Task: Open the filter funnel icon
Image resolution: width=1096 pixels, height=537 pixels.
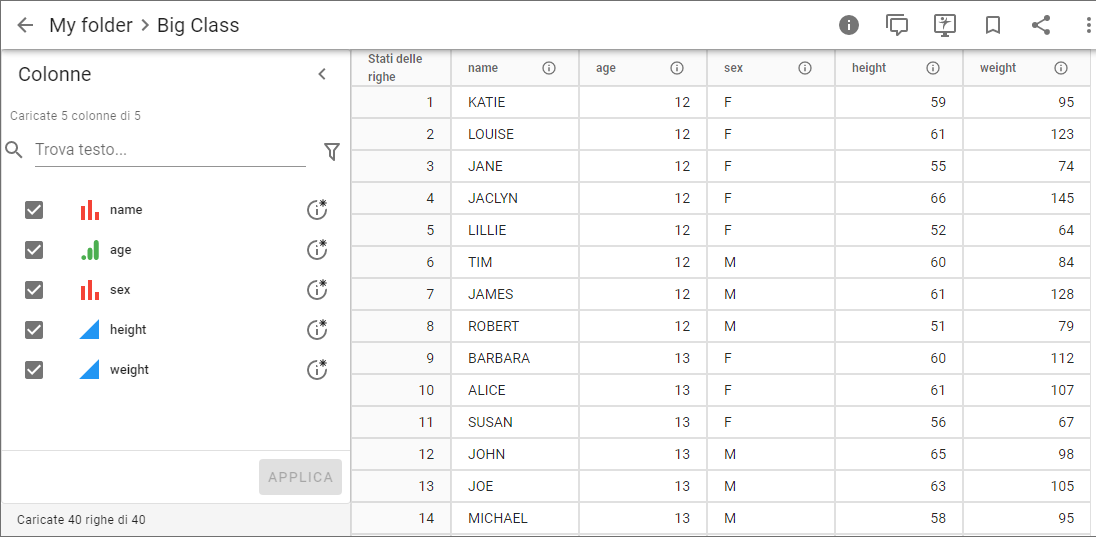Action: point(332,151)
